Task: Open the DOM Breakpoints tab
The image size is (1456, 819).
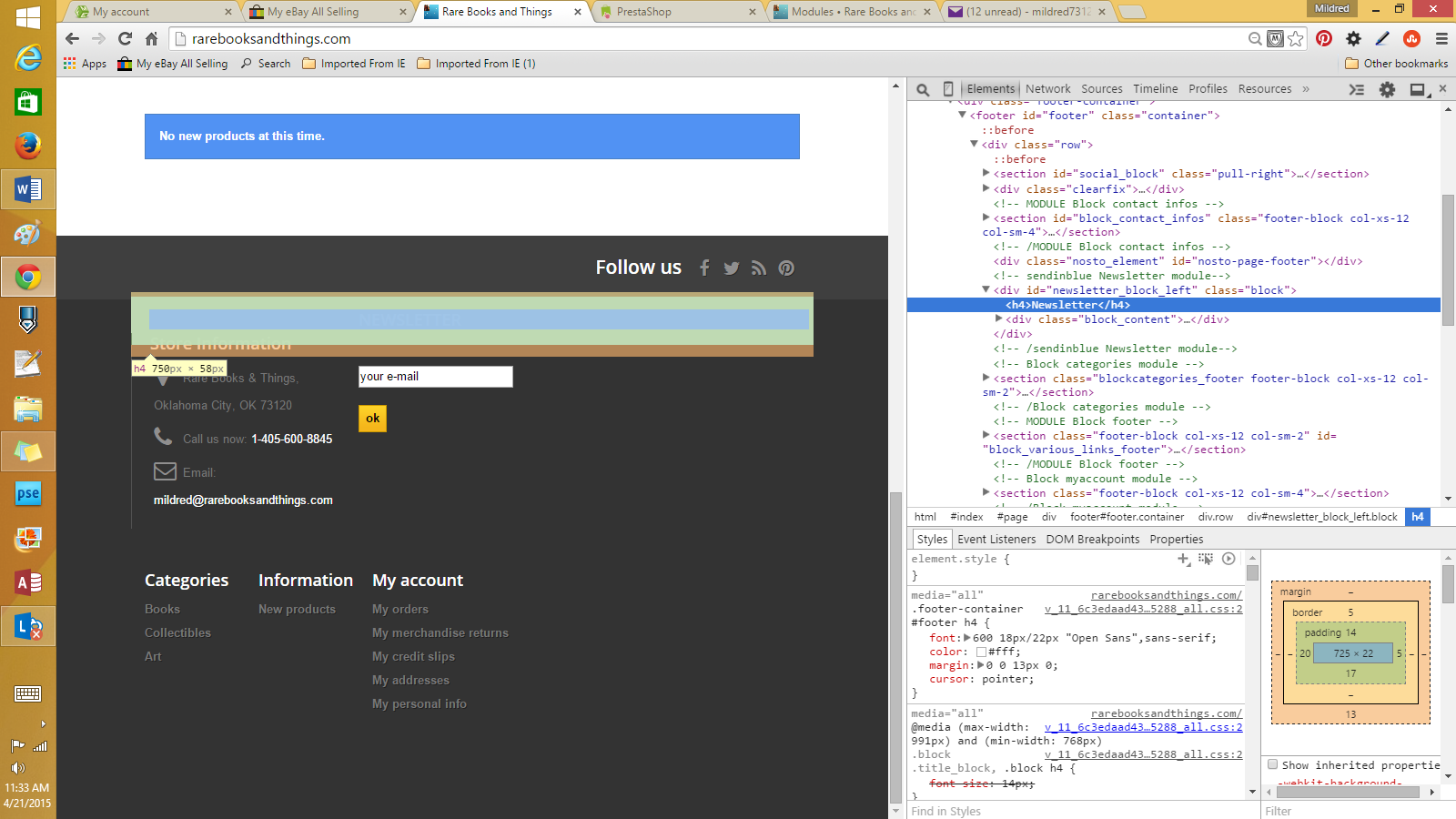Action: click(x=1093, y=539)
